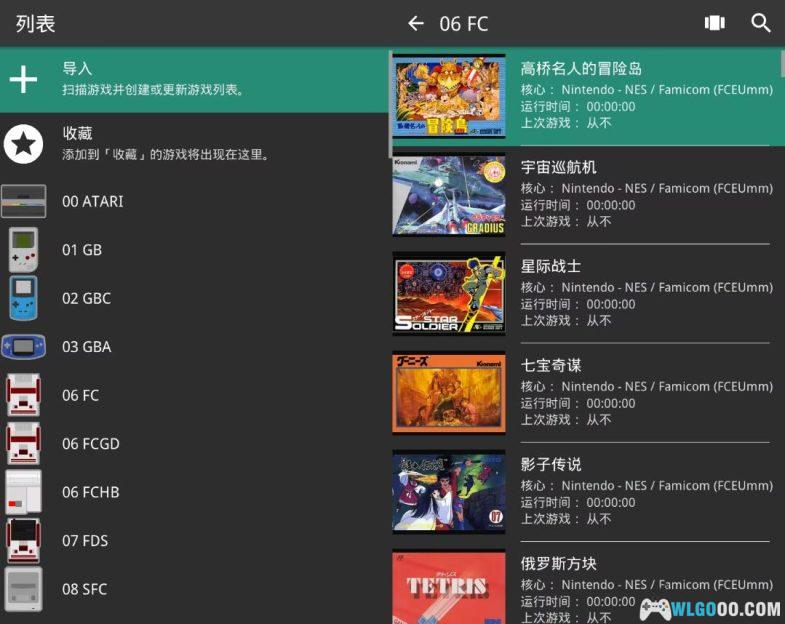Click the 06 FC header title
The width and height of the screenshot is (785, 624).
click(x=464, y=24)
